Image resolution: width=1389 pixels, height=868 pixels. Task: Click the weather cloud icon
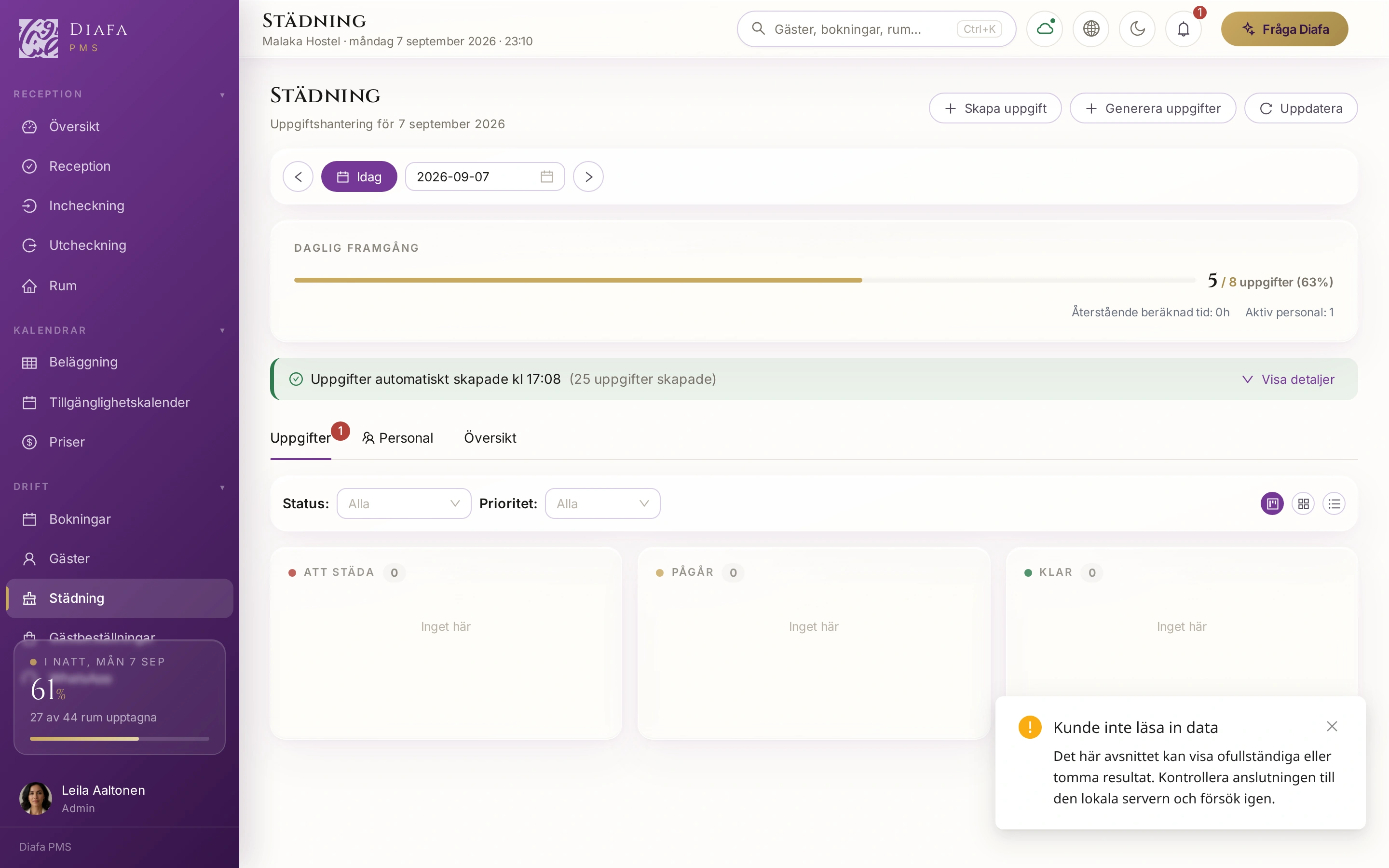(1045, 29)
